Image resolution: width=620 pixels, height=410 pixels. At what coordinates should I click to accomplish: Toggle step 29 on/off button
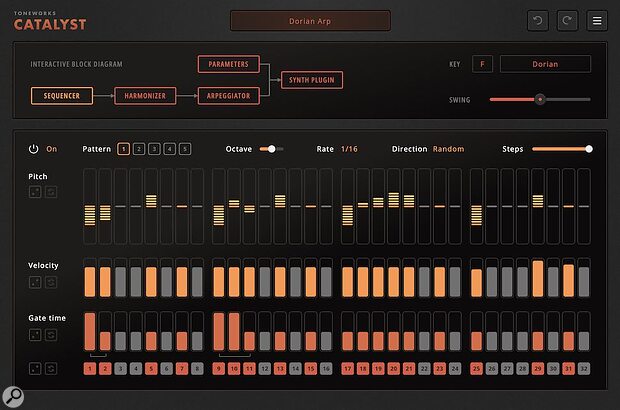[538, 369]
